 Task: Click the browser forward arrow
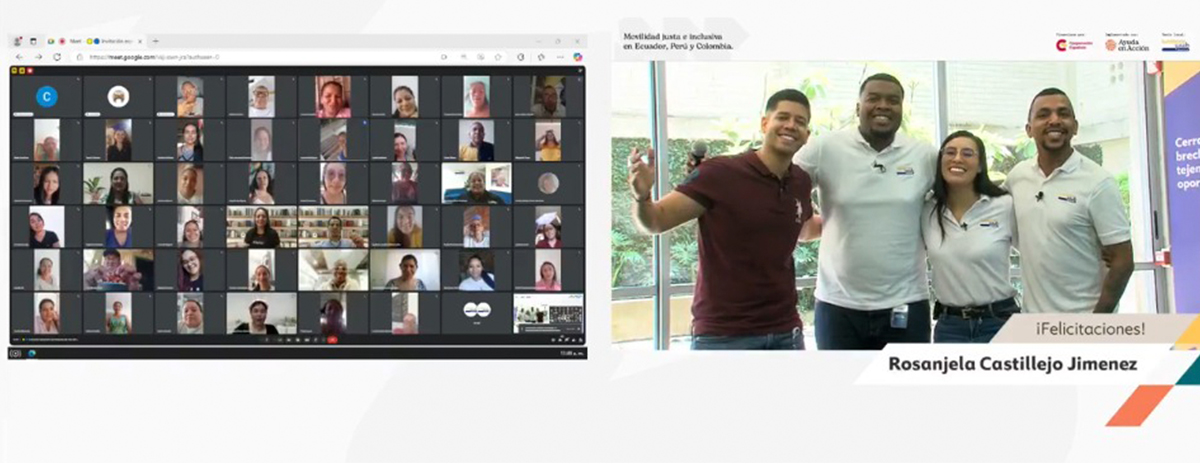(38, 57)
